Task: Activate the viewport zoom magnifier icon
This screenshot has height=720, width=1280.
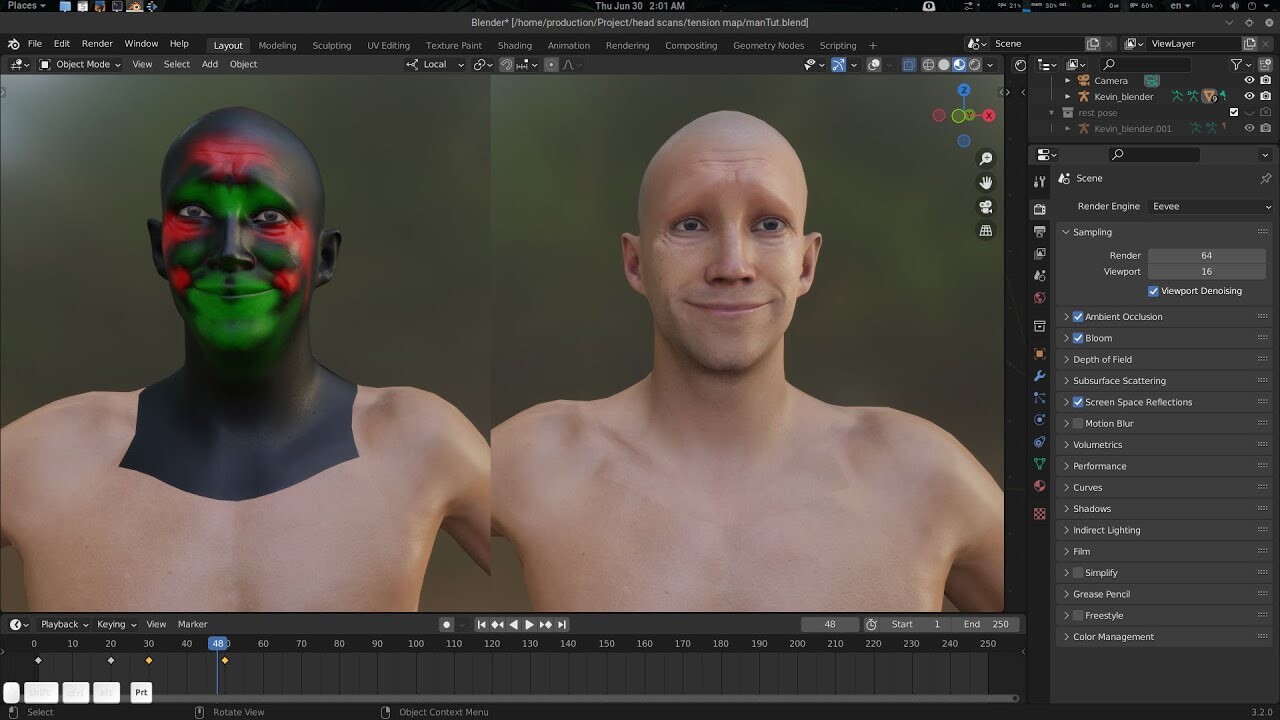Action: [x=986, y=158]
